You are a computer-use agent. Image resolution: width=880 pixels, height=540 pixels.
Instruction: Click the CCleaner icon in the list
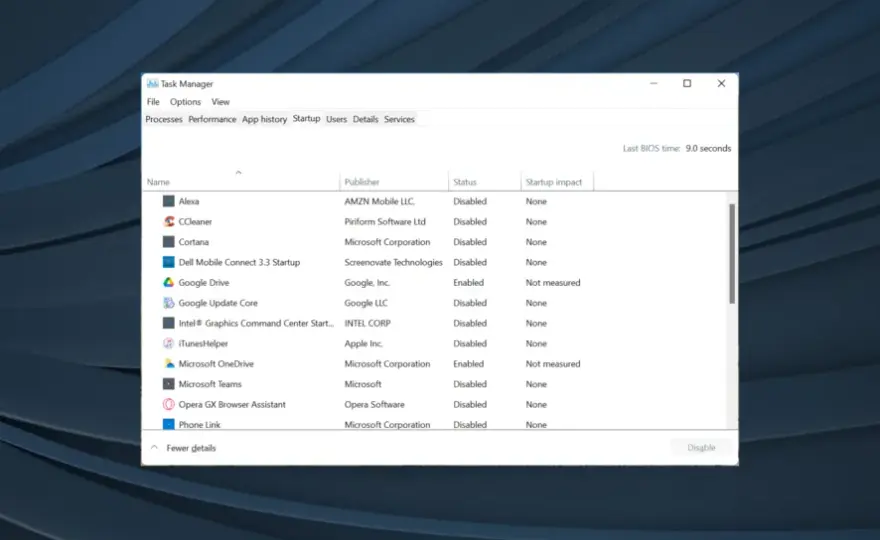coord(168,222)
